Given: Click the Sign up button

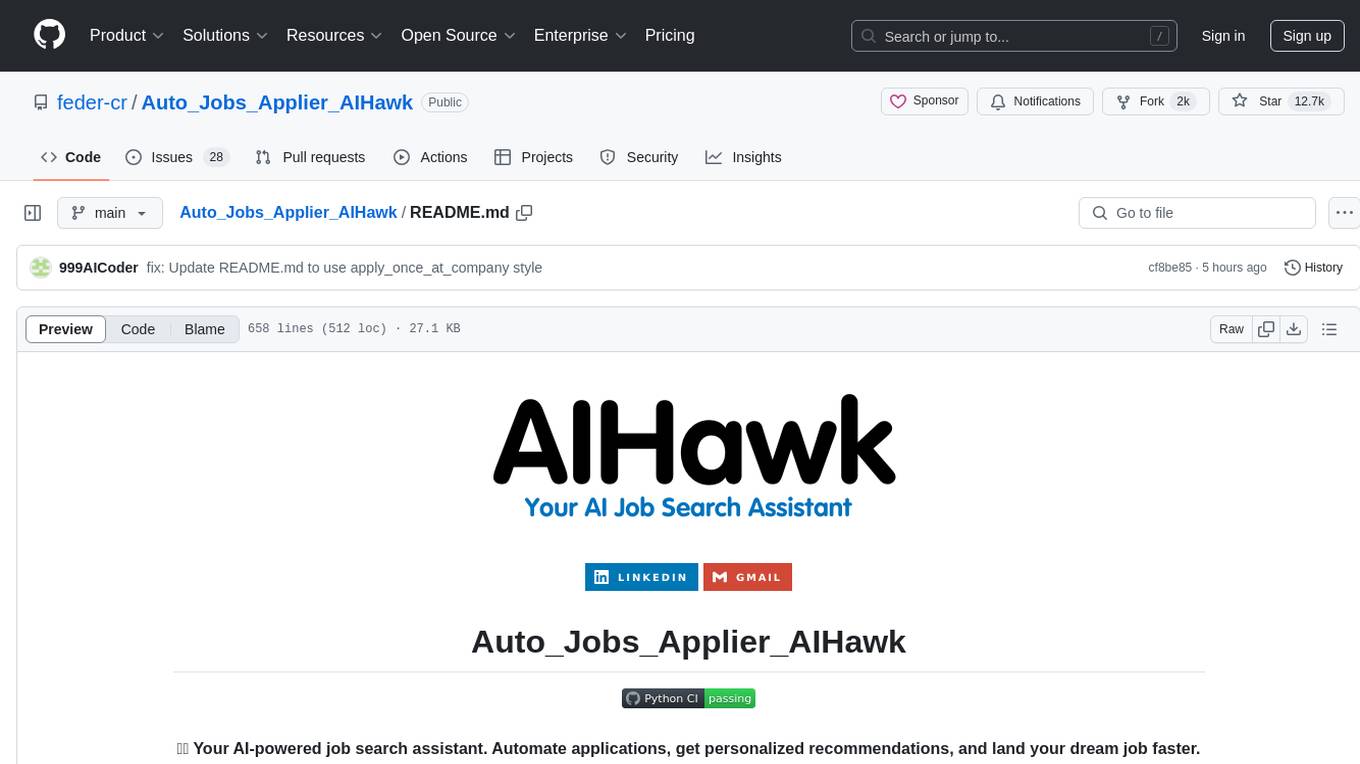Looking at the screenshot, I should point(1307,36).
